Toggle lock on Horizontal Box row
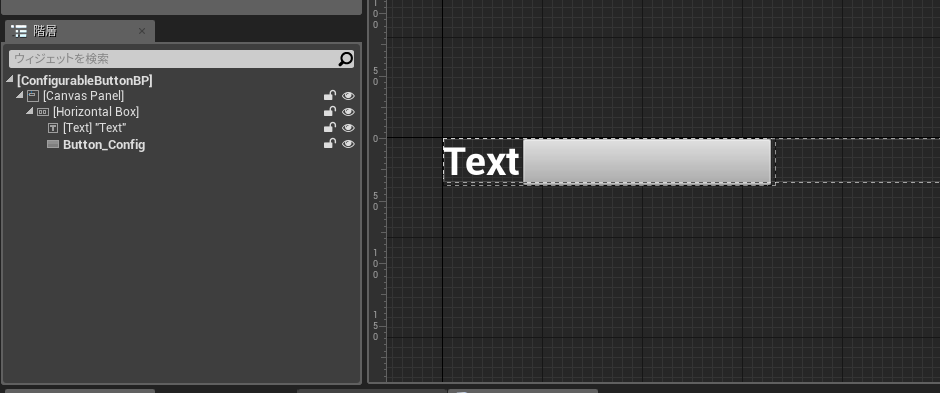This screenshot has width=940, height=393. (330, 111)
